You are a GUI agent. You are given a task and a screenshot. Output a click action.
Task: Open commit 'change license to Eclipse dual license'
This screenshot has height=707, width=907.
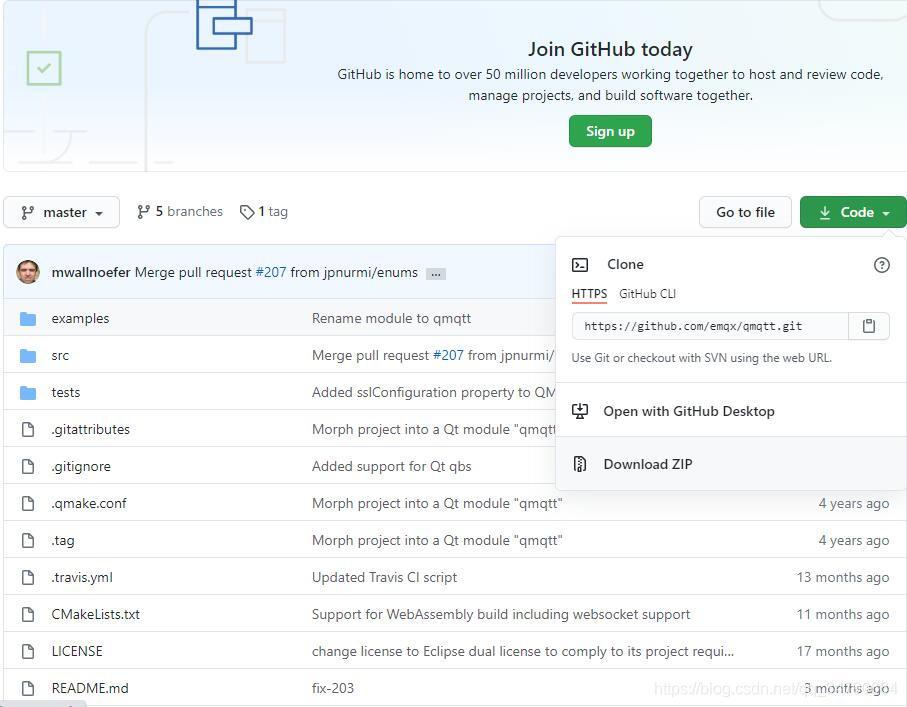click(523, 652)
